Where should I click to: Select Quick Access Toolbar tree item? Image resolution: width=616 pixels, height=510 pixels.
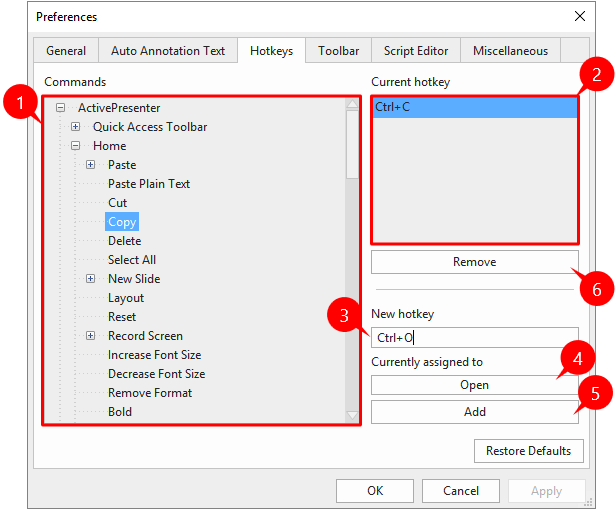(150, 127)
